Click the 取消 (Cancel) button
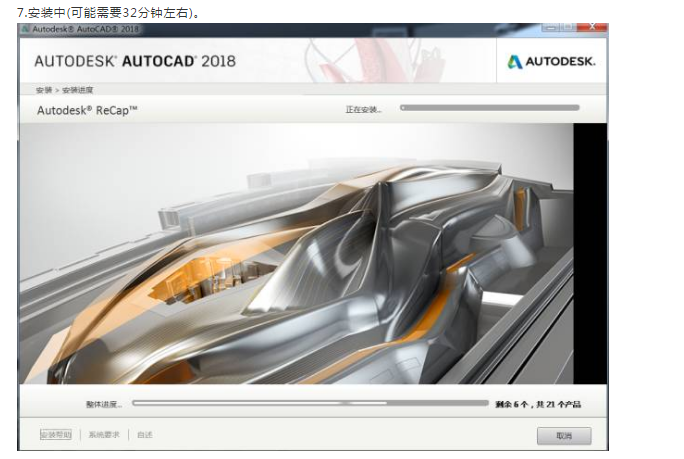 pos(563,435)
